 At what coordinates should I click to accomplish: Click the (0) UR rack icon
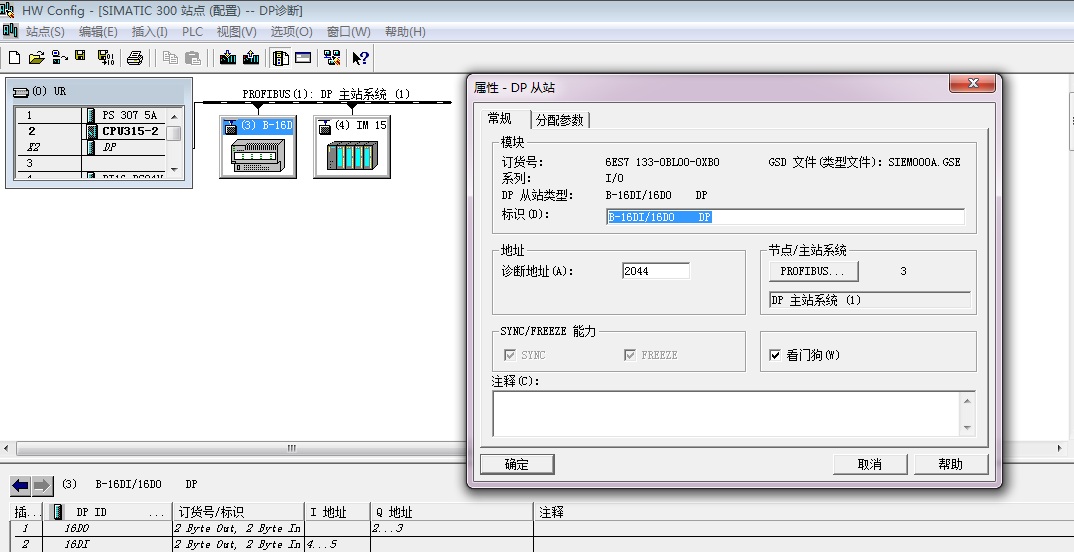tap(21, 91)
